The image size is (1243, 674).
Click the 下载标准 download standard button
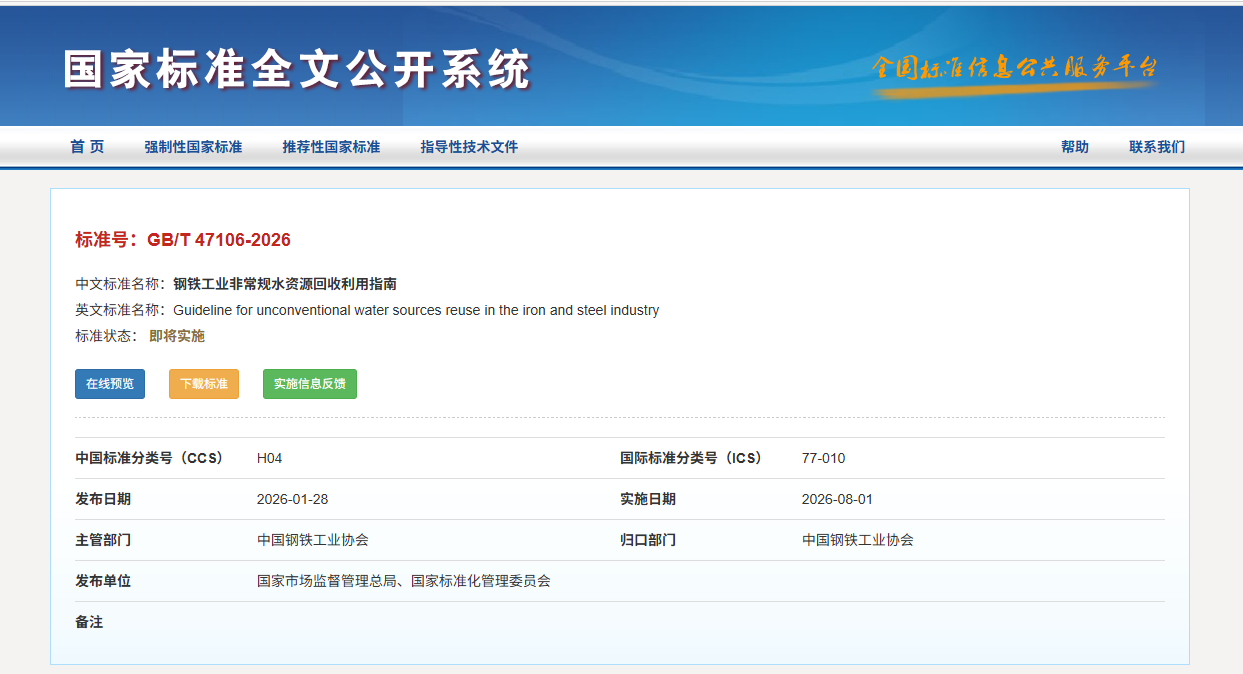point(203,384)
